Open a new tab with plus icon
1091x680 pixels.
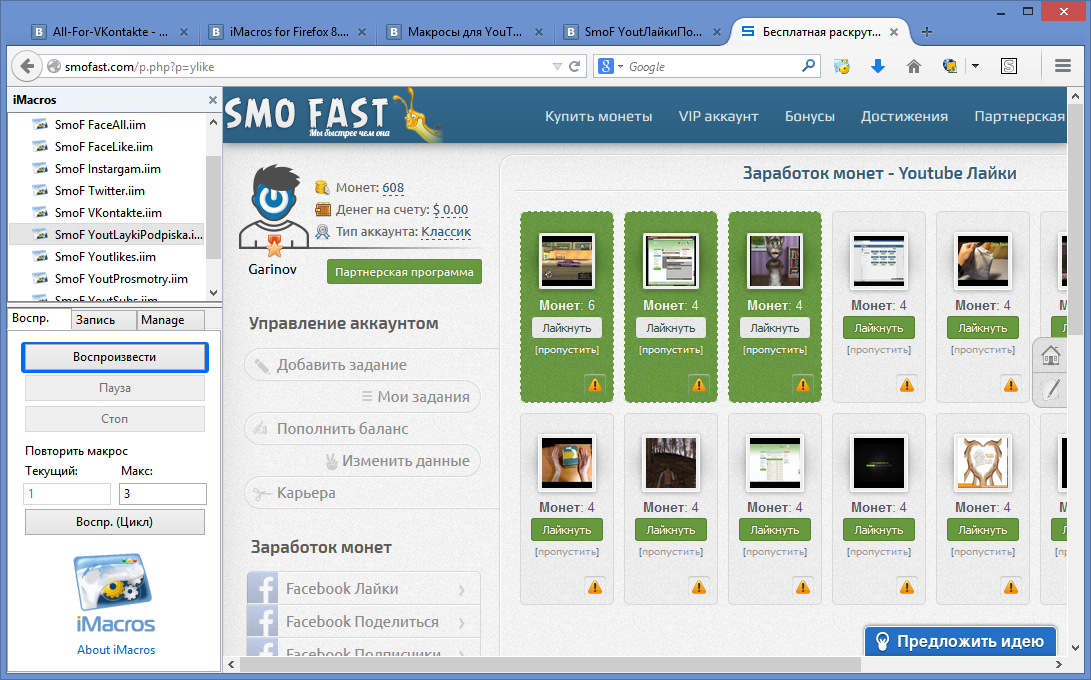click(x=926, y=32)
